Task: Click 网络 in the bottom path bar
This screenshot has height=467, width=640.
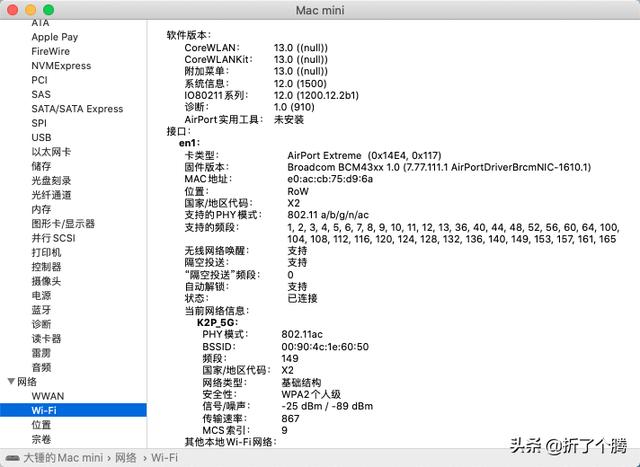Action: tap(125, 458)
